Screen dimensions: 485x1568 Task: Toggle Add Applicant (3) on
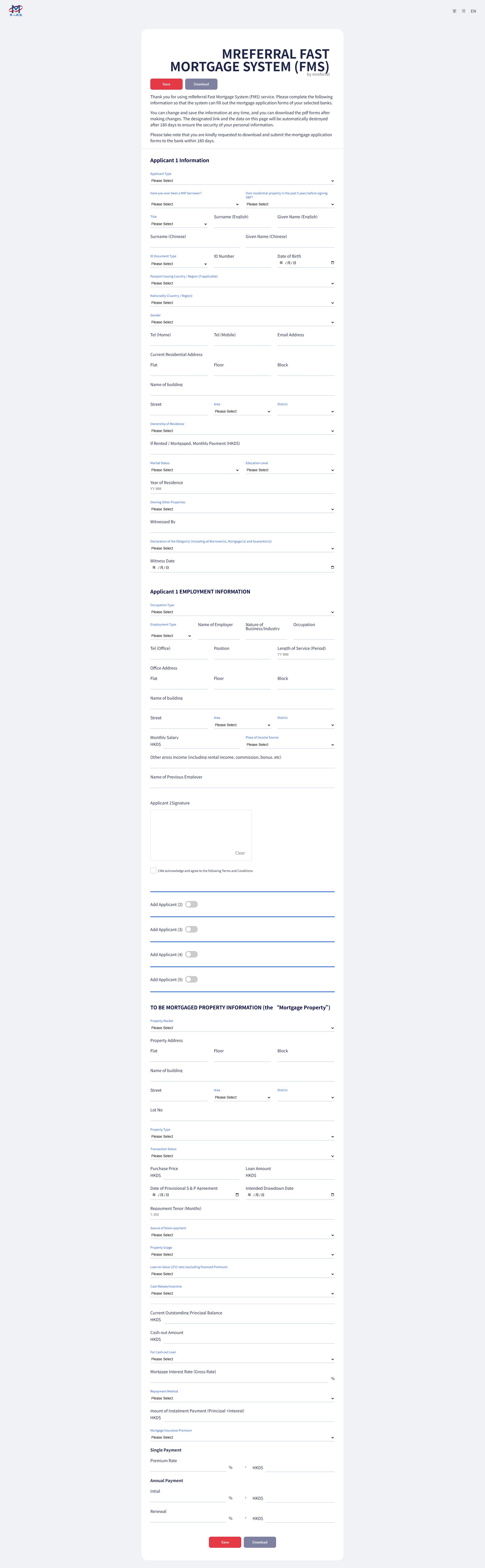pos(191,930)
